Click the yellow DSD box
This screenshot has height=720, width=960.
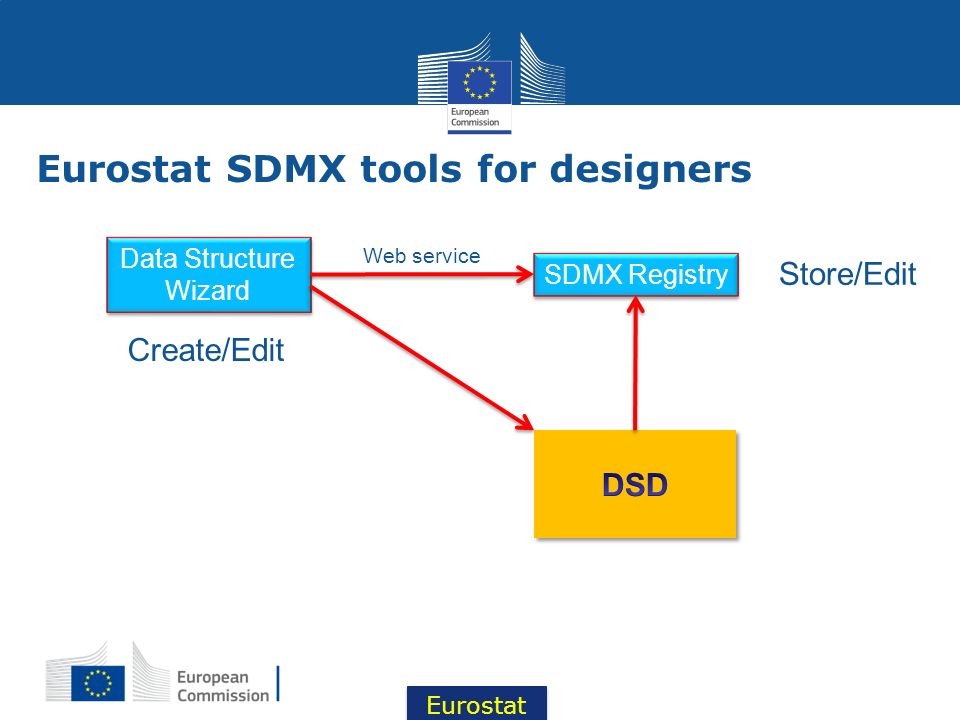pyautogui.click(x=635, y=484)
